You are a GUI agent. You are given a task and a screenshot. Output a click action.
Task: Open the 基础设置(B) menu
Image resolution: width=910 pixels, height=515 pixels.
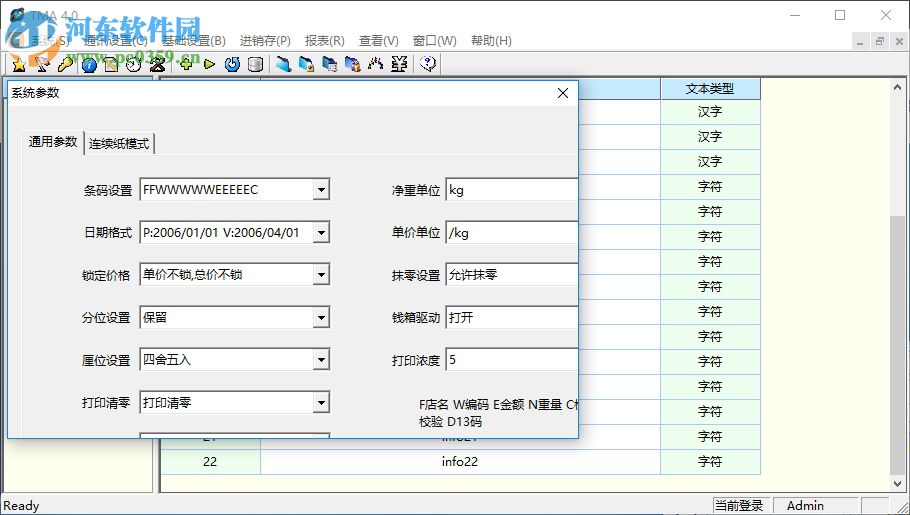point(193,41)
